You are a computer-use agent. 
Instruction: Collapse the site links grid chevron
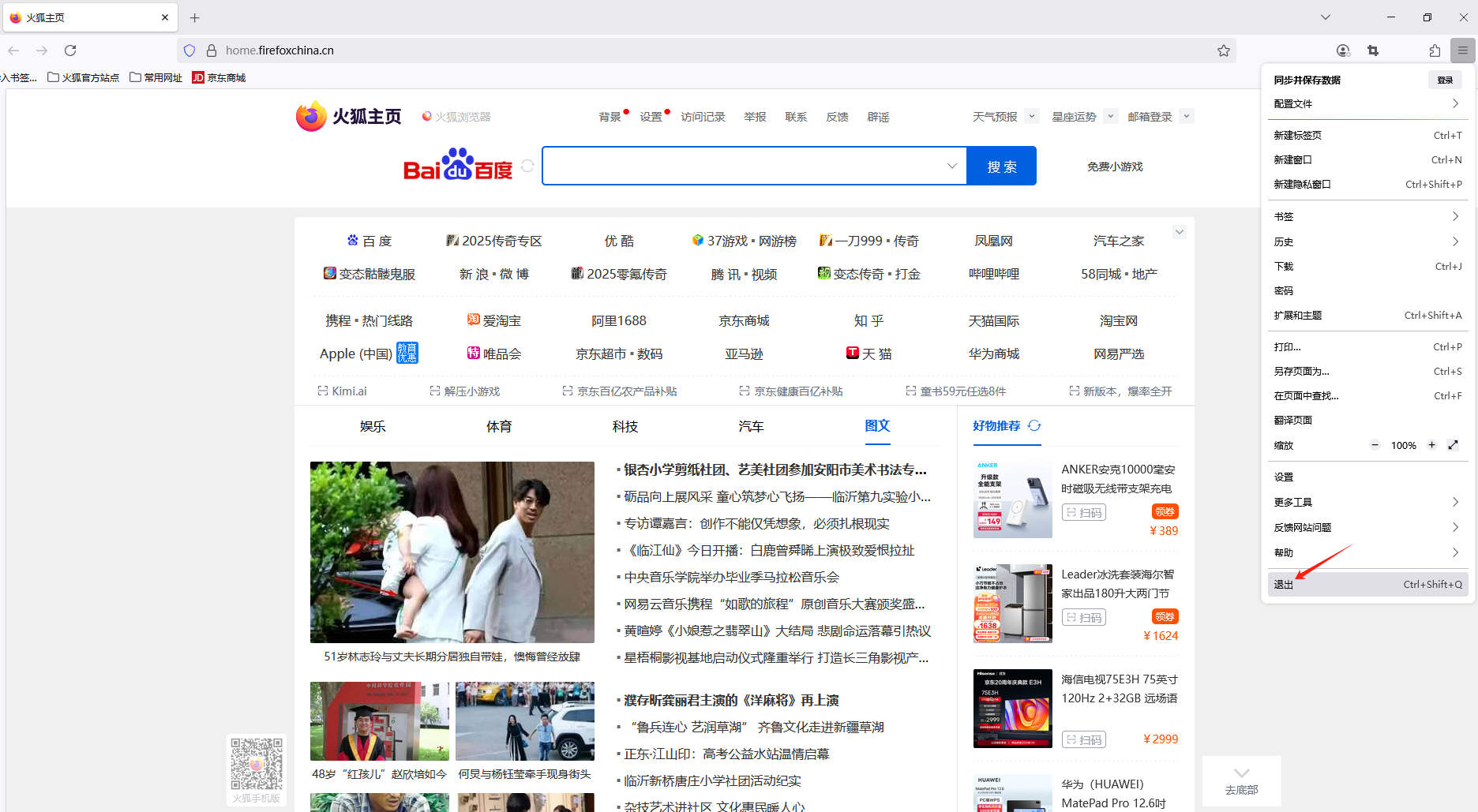point(1179,232)
